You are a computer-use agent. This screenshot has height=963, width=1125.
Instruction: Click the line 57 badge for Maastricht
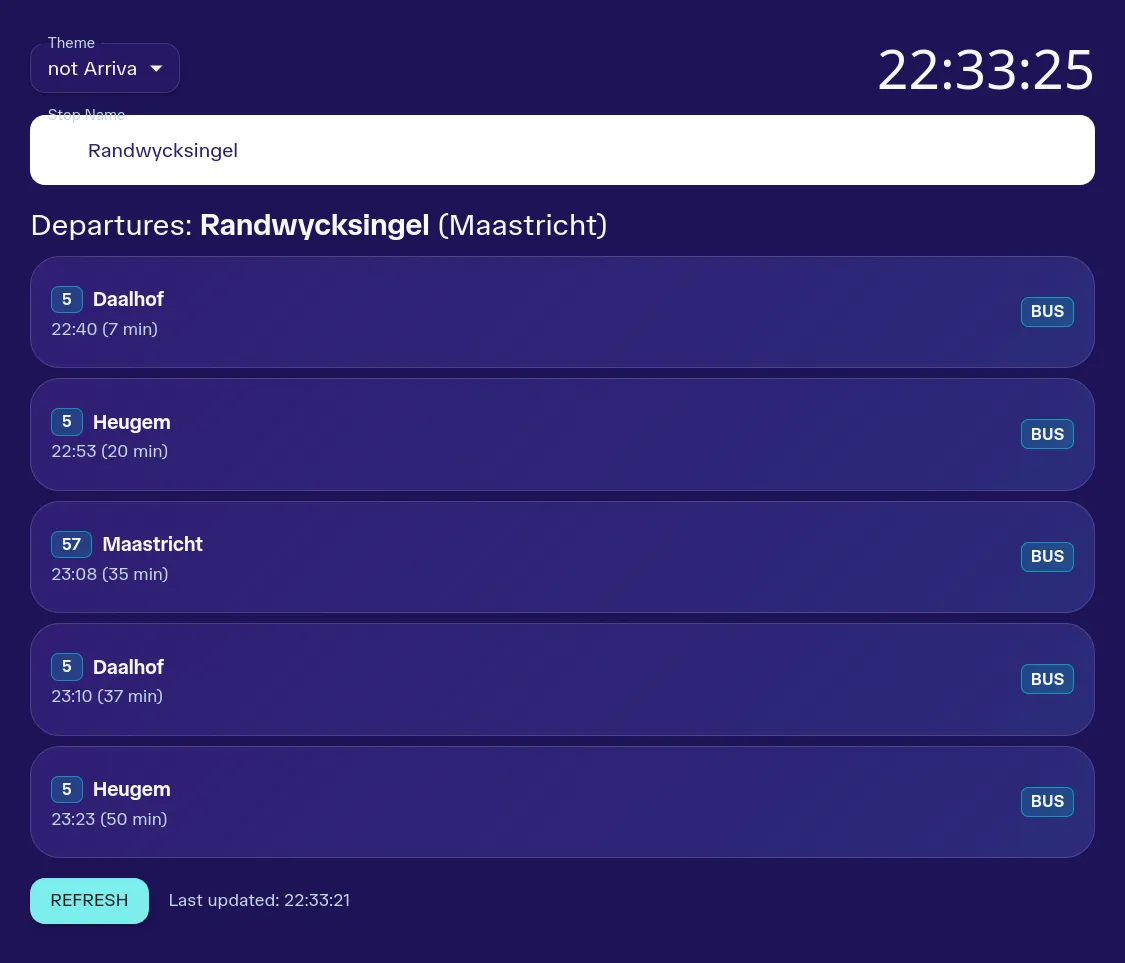[72, 544]
